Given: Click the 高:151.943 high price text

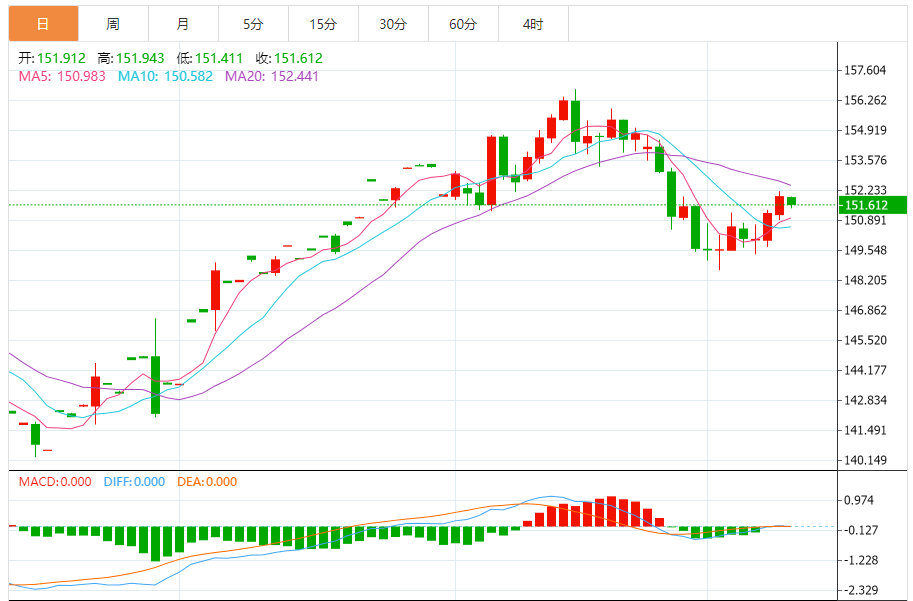Looking at the screenshot, I should point(131,58).
